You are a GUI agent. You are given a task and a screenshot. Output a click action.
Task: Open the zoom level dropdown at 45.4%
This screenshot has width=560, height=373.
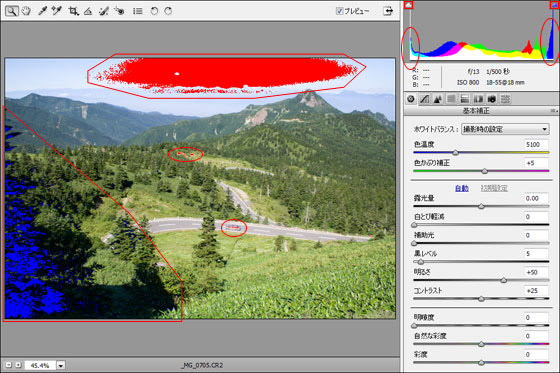click(x=61, y=365)
